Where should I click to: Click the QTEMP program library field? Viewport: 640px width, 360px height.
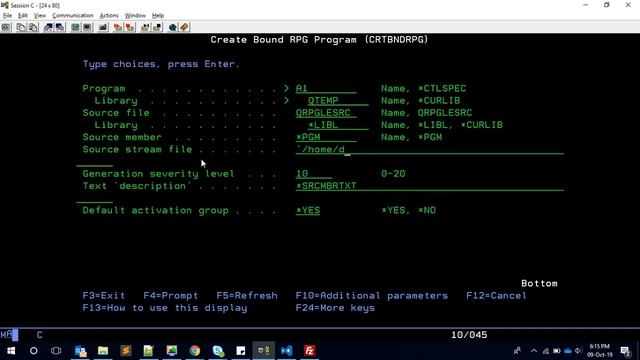(338, 101)
